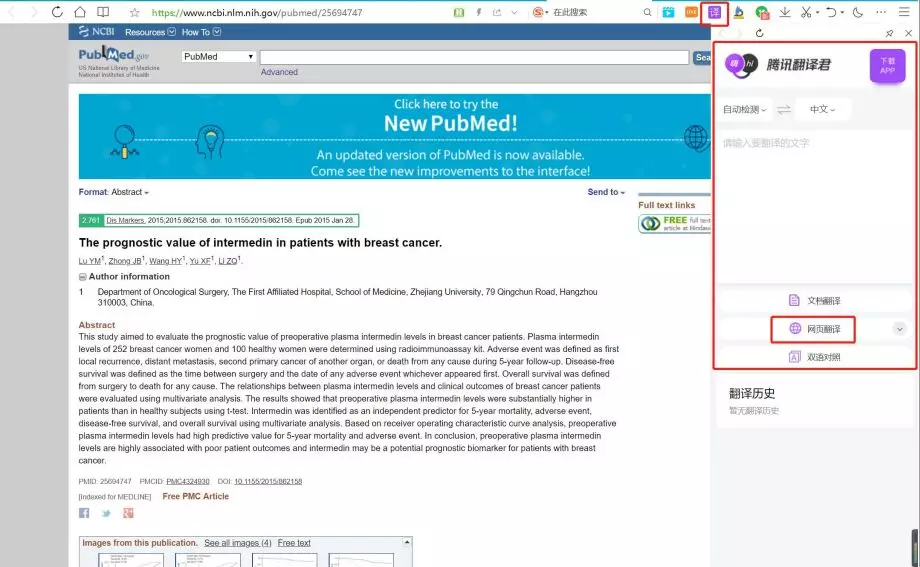Open the Dis Markers journal link
Screen dimensions: 920x567
click(x=126, y=220)
